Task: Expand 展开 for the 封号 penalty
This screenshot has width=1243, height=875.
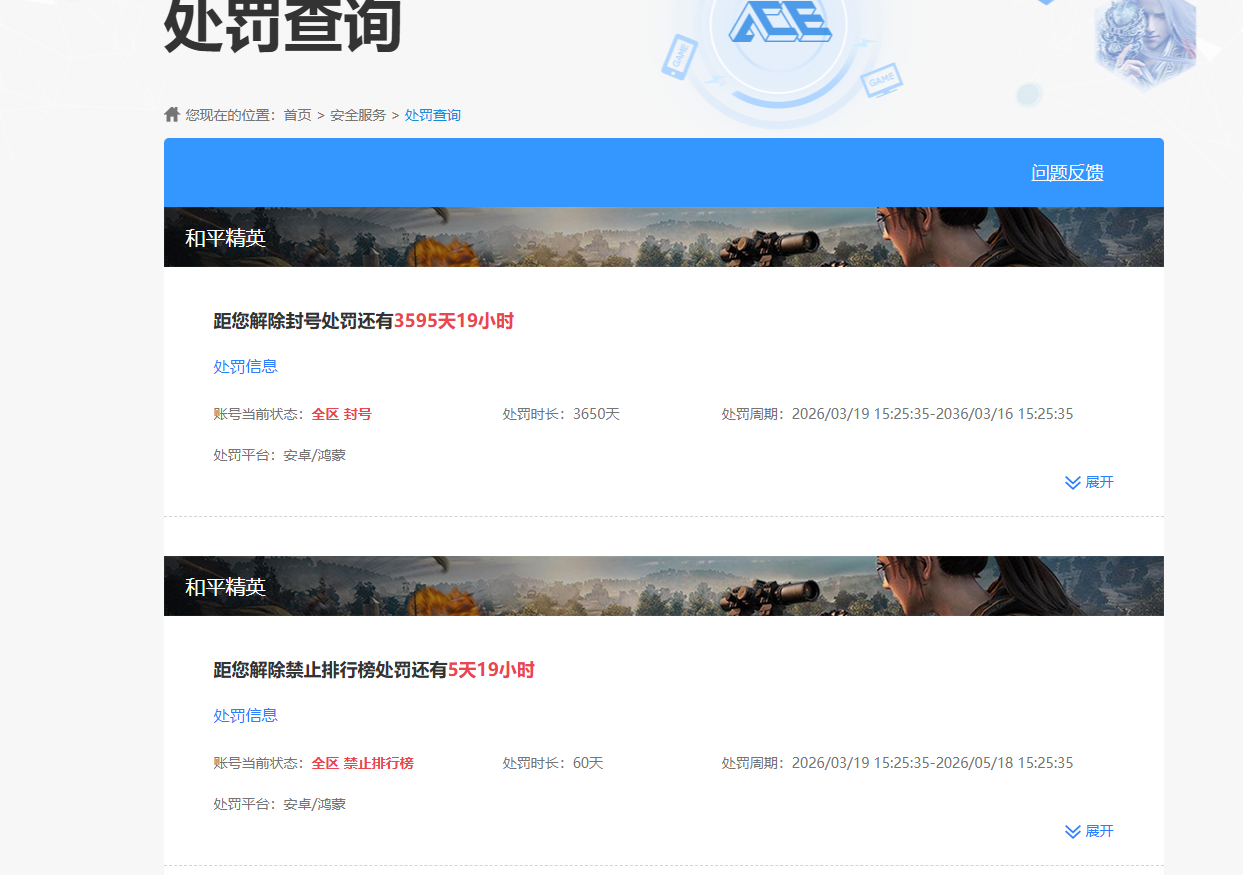Action: [x=1099, y=482]
